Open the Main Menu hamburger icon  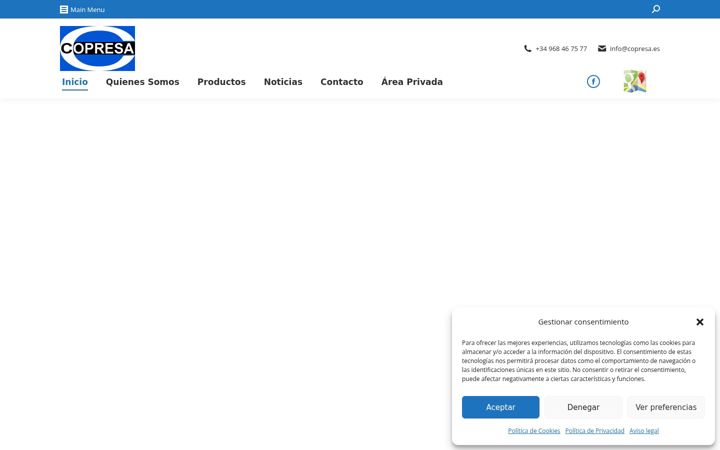[x=64, y=9]
